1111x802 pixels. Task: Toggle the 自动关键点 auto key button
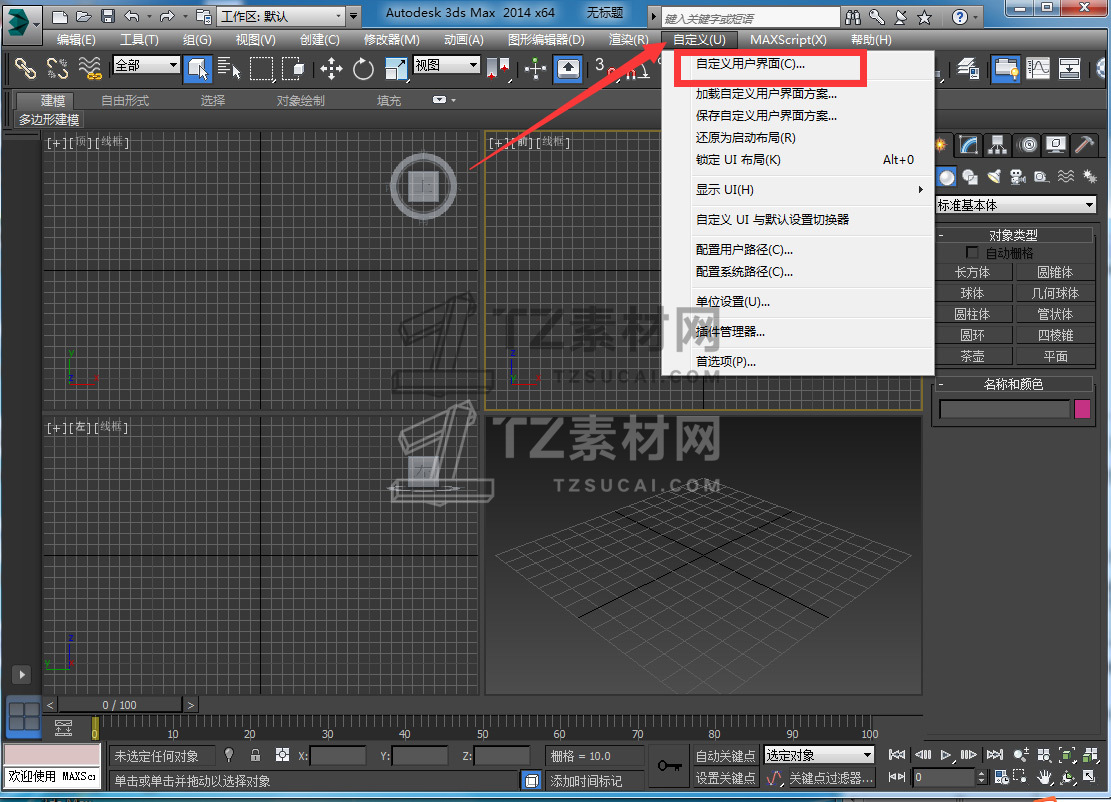click(x=726, y=756)
